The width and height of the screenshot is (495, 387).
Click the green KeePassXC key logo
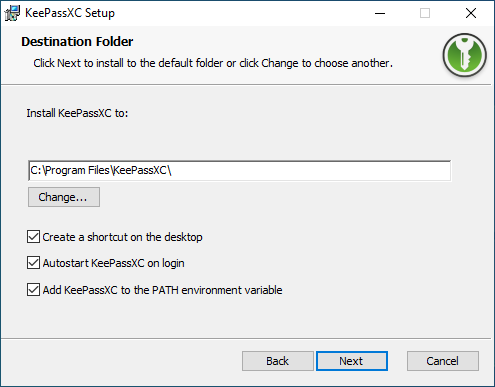click(464, 55)
